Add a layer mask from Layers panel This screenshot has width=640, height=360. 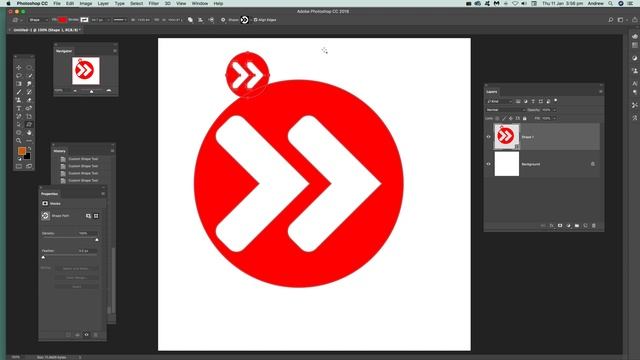point(560,225)
